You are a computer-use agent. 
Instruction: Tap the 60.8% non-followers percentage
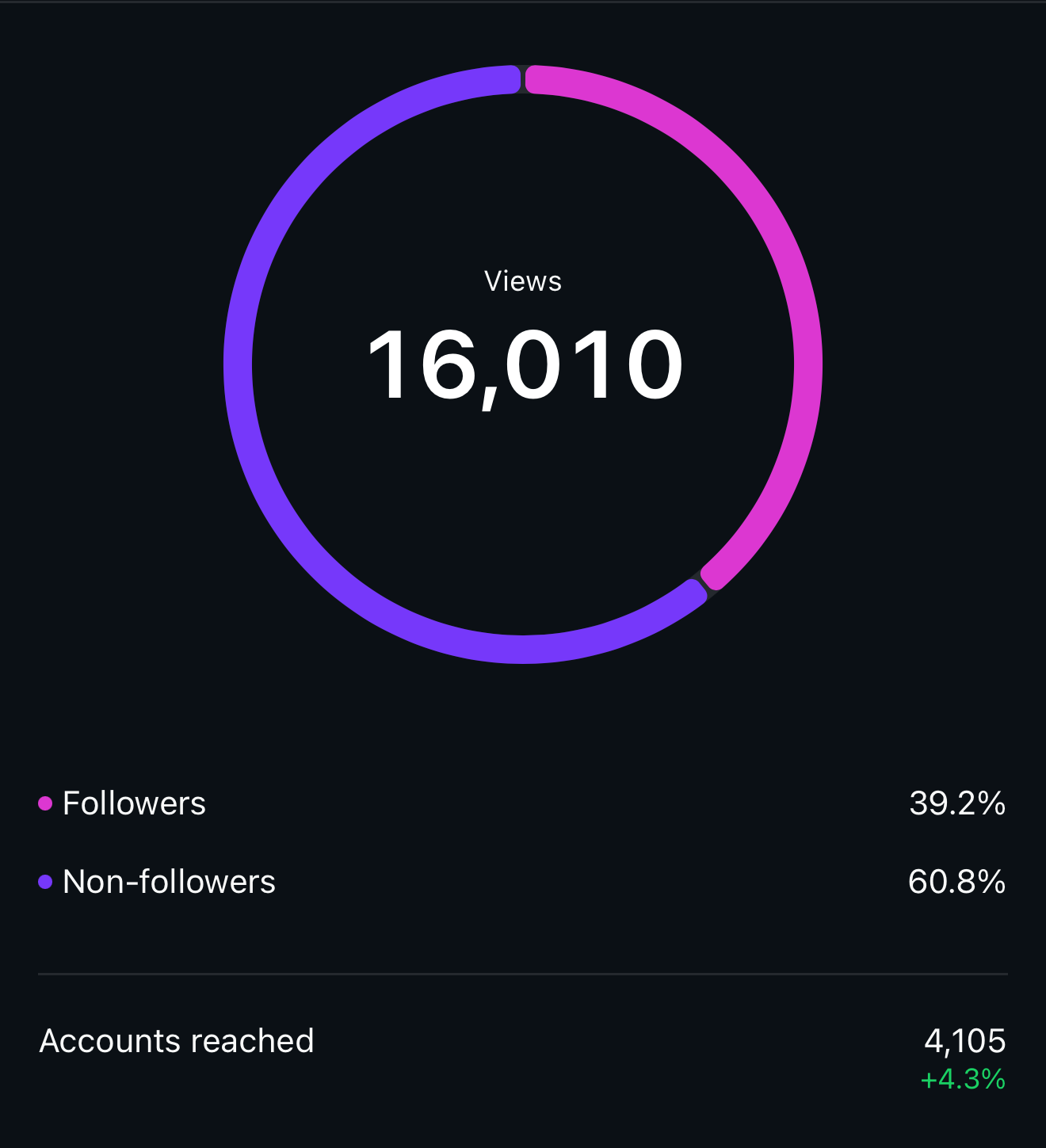[956, 882]
